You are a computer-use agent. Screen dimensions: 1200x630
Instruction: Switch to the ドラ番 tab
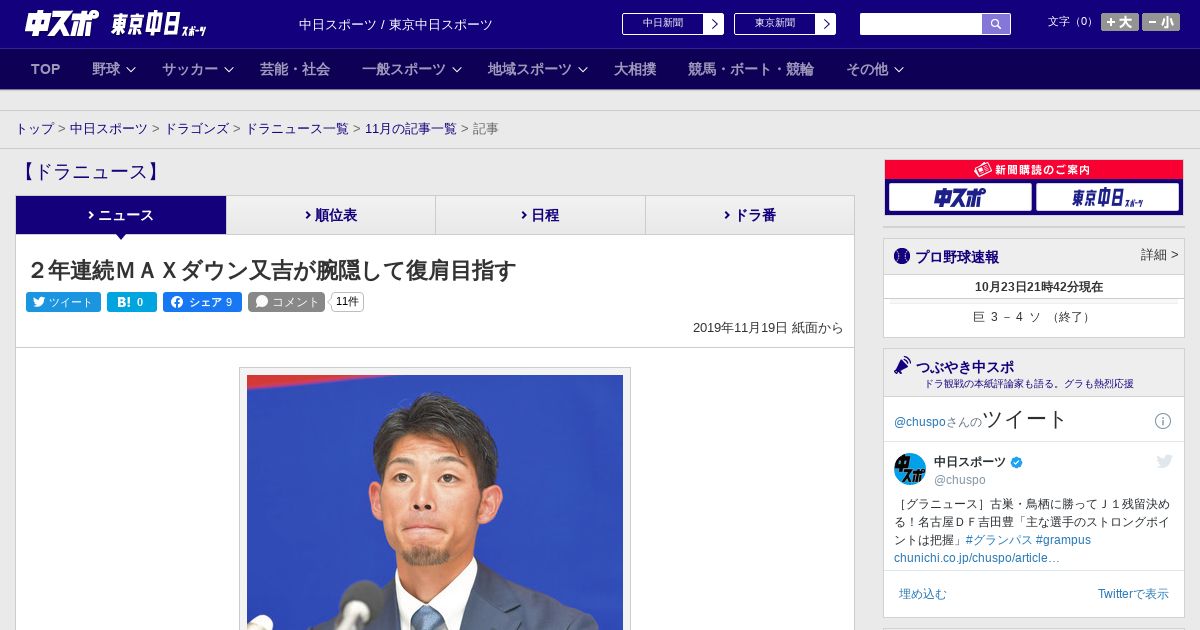750,215
